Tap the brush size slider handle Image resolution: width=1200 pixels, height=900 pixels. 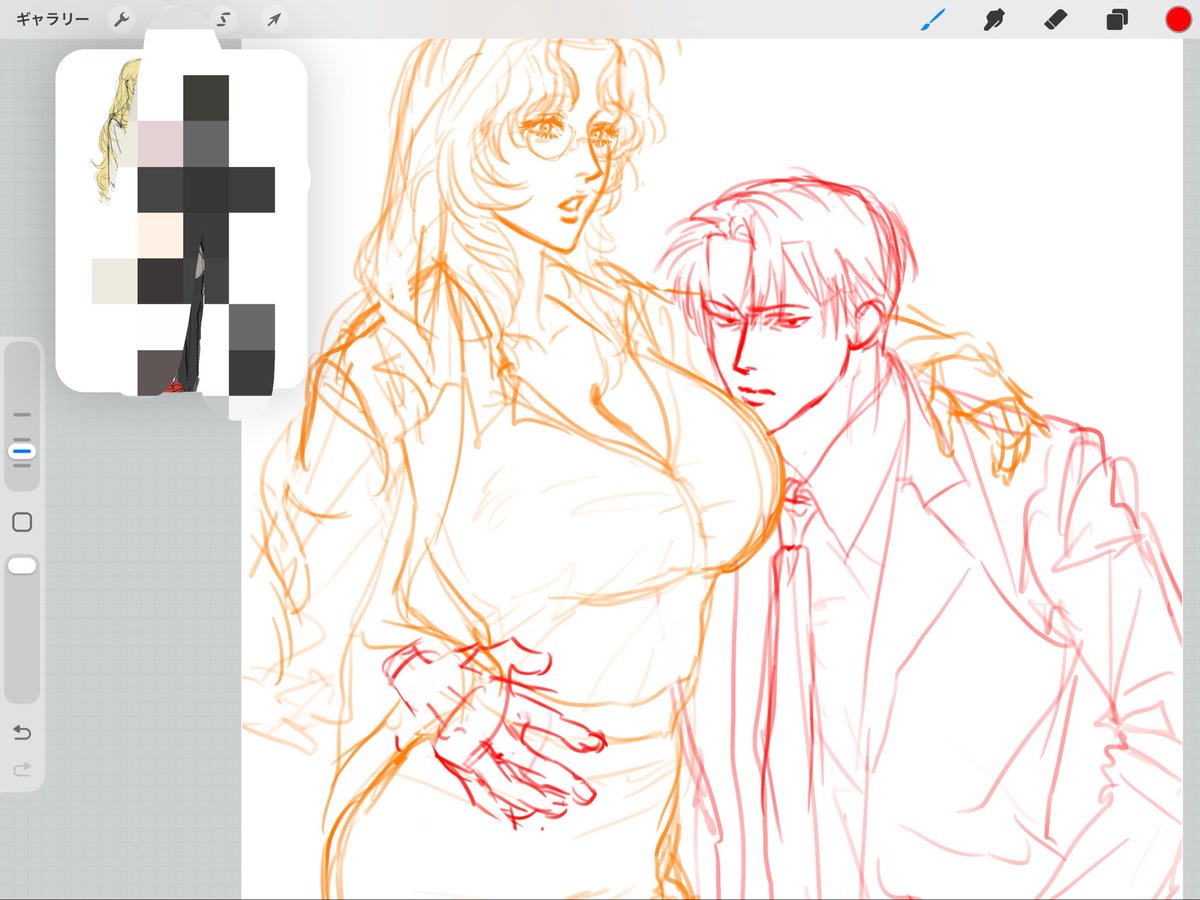point(22,452)
